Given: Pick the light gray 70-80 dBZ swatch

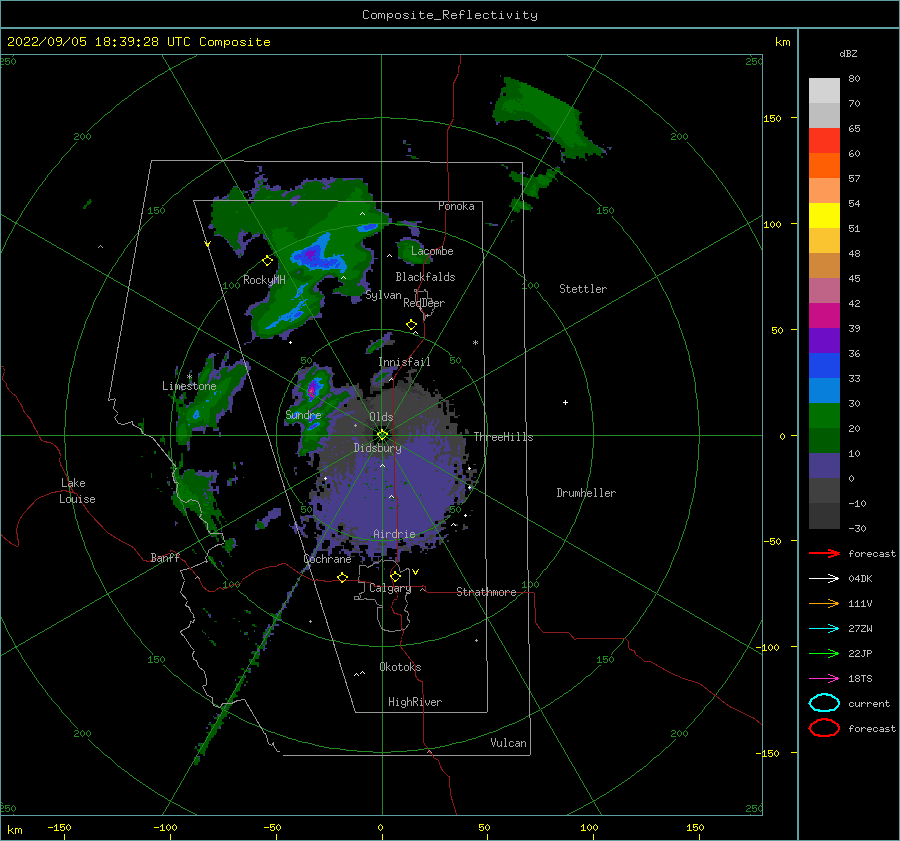Looking at the screenshot, I should (x=824, y=91).
